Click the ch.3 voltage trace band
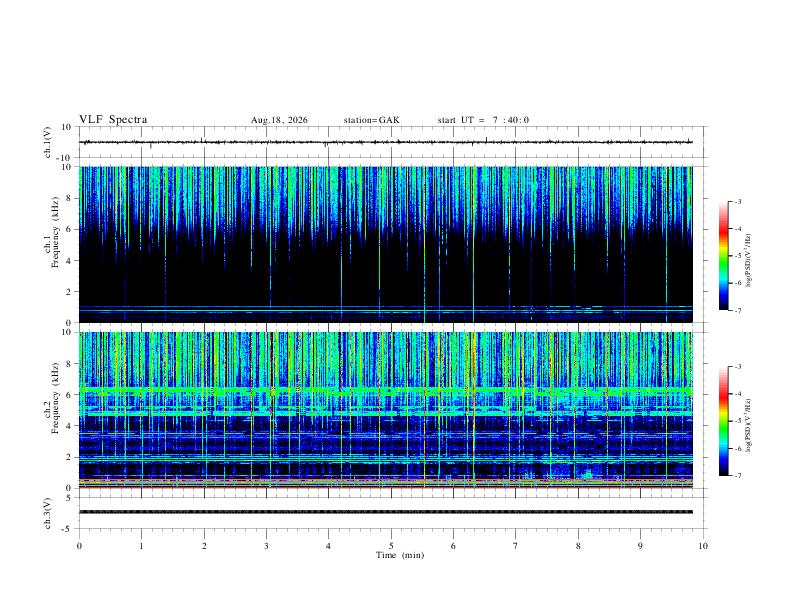The width and height of the screenshot is (792, 612). (386, 512)
